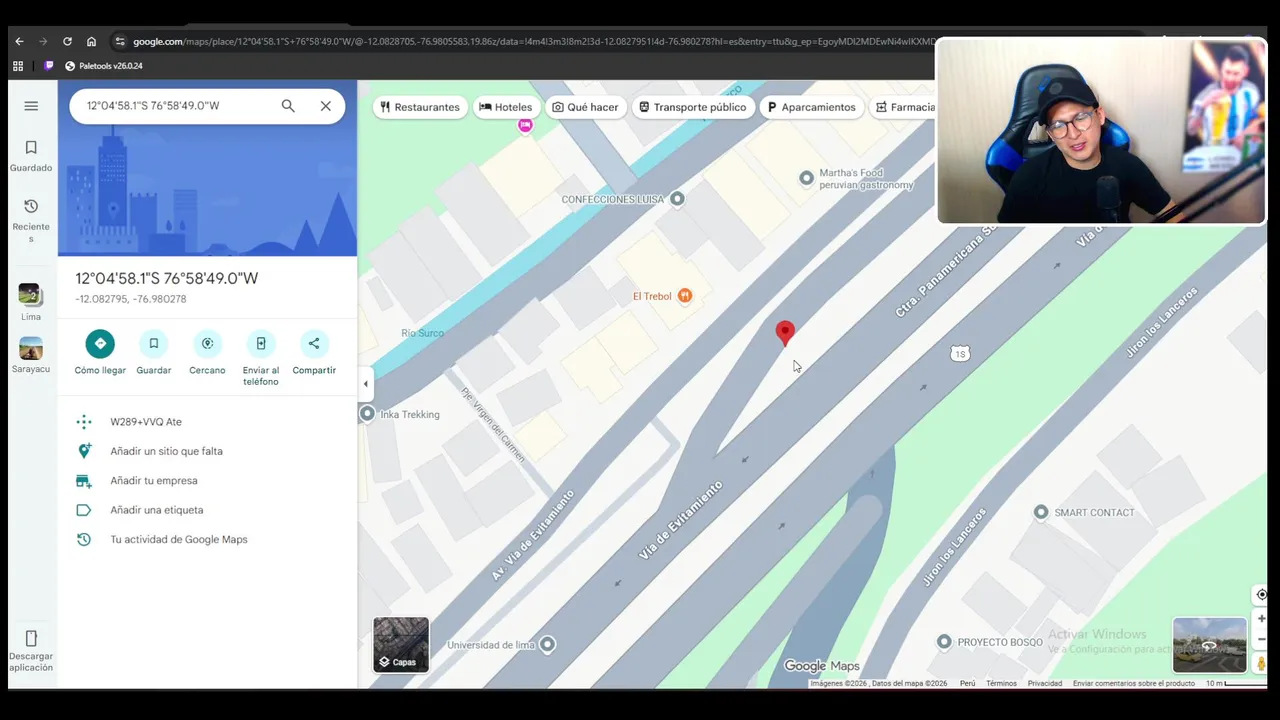Select the Restaurantes filter chip
This screenshot has height=720, width=1280.
(420, 107)
